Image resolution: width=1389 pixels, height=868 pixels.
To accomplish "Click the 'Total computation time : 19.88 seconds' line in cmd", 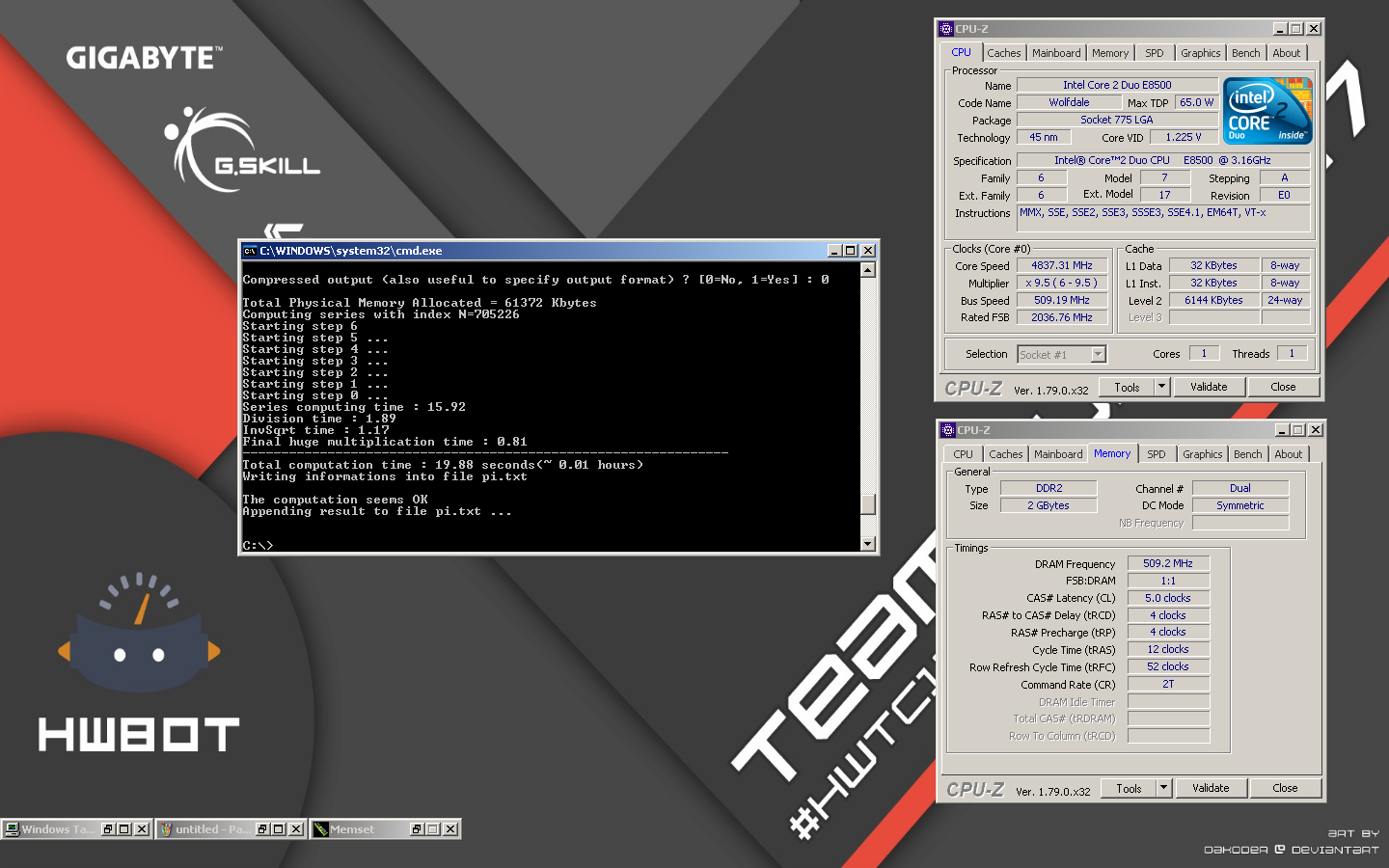I will coord(442,465).
